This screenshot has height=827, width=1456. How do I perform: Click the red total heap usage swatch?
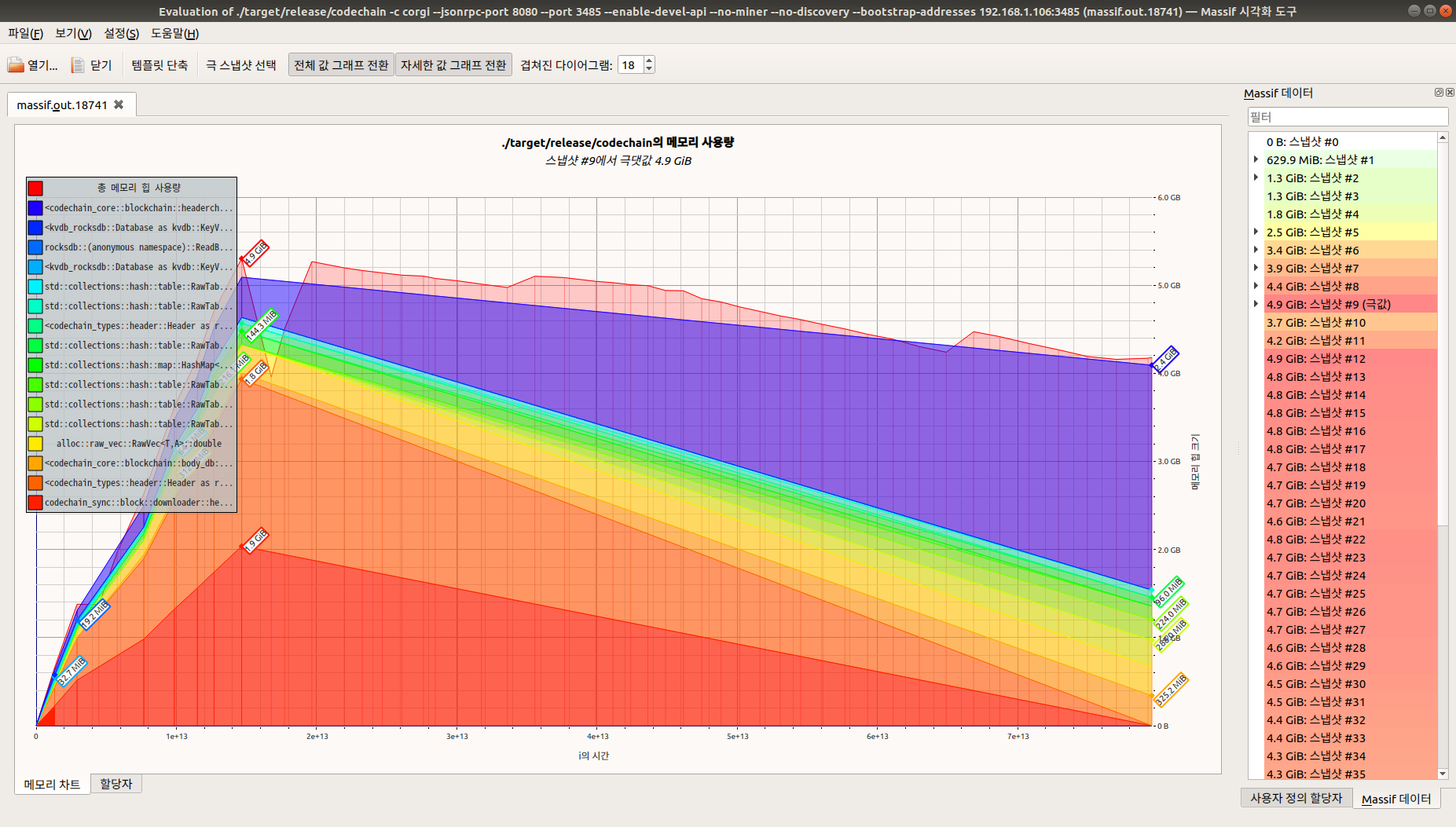tap(35, 188)
